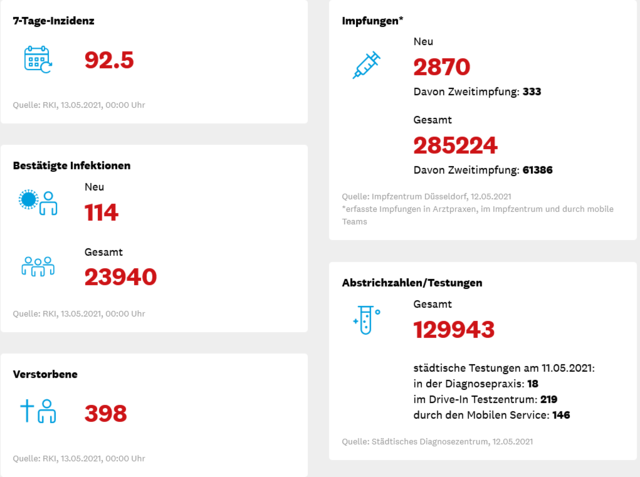Click the total vaccinations figure 285224
Screen dimensions: 640x477
[456, 145]
